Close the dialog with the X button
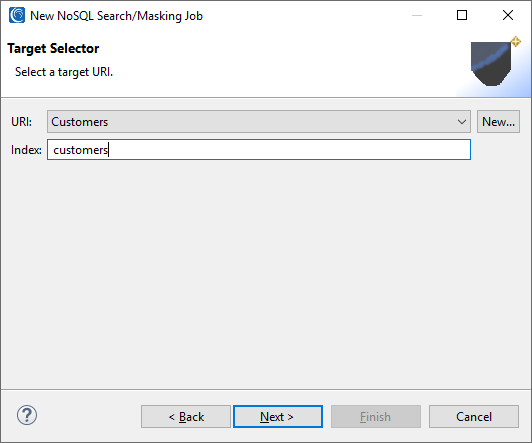The image size is (532, 443). coord(508,15)
